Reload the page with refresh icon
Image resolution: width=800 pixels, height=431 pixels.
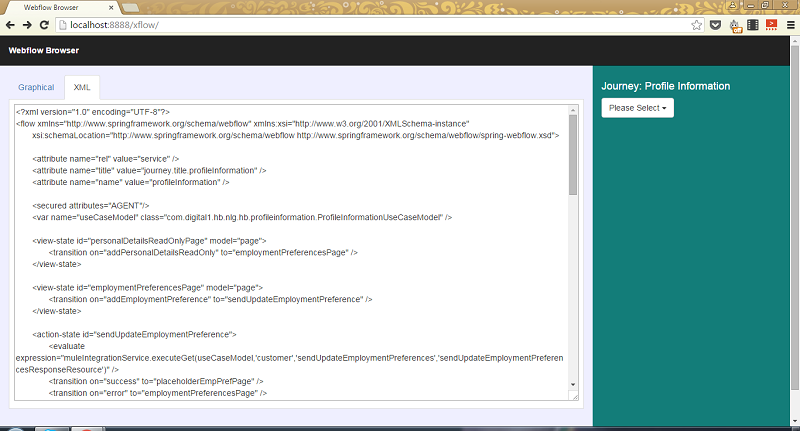click(45, 24)
